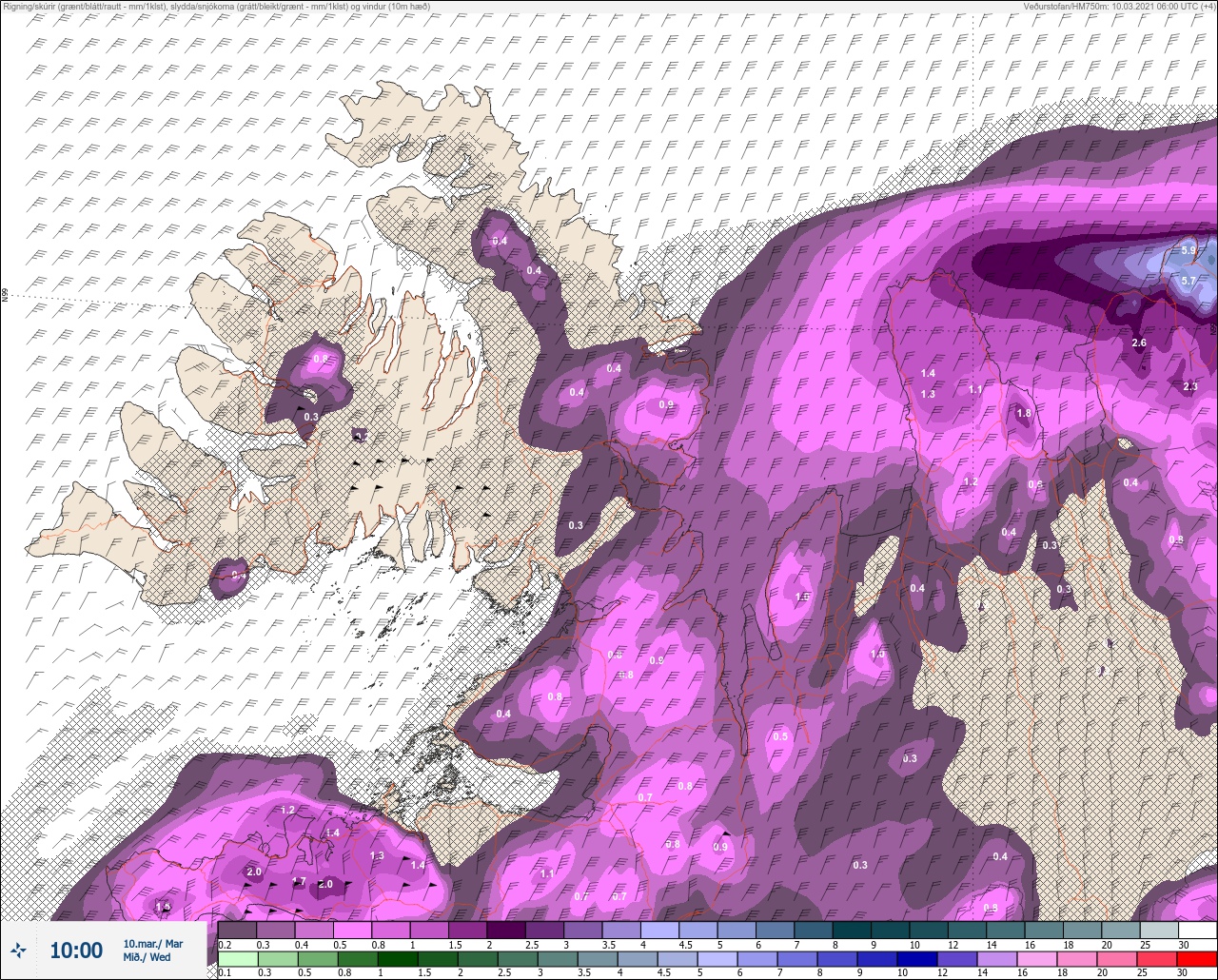
Task: Pick the white 30 swatch in the upper scale
Action: click(x=1198, y=930)
